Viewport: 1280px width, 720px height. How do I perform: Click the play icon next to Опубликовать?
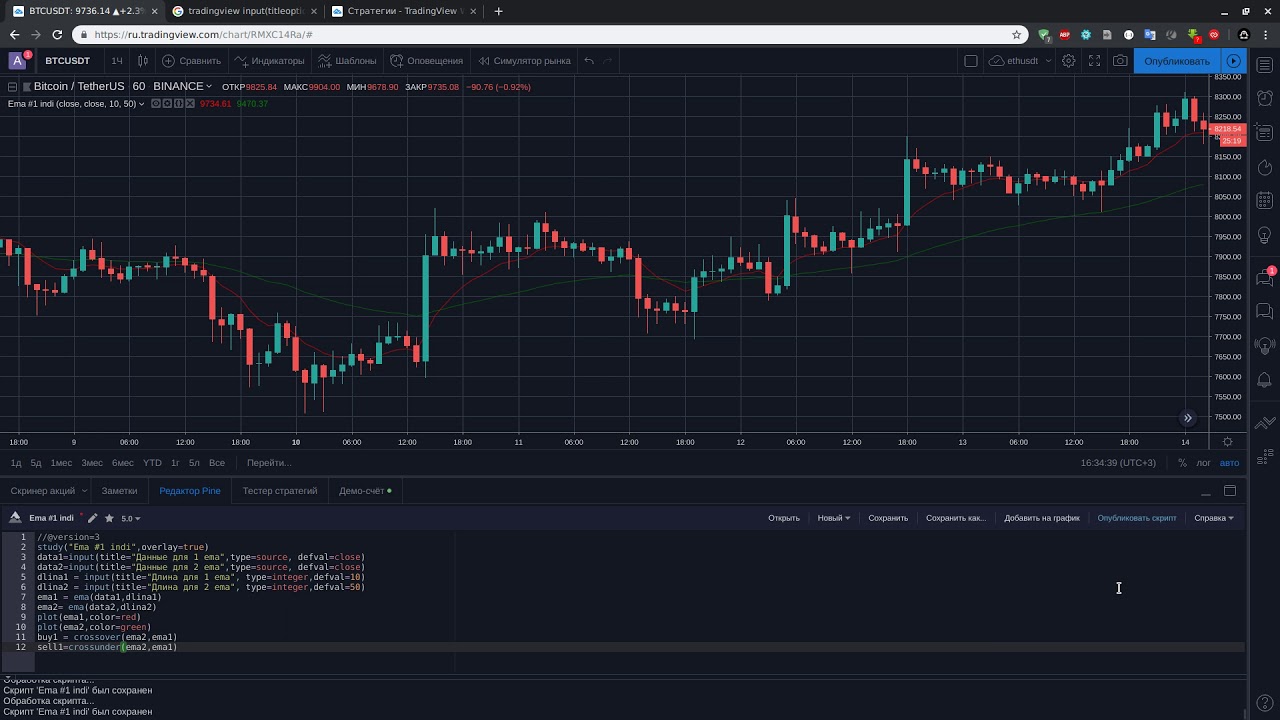(1234, 61)
